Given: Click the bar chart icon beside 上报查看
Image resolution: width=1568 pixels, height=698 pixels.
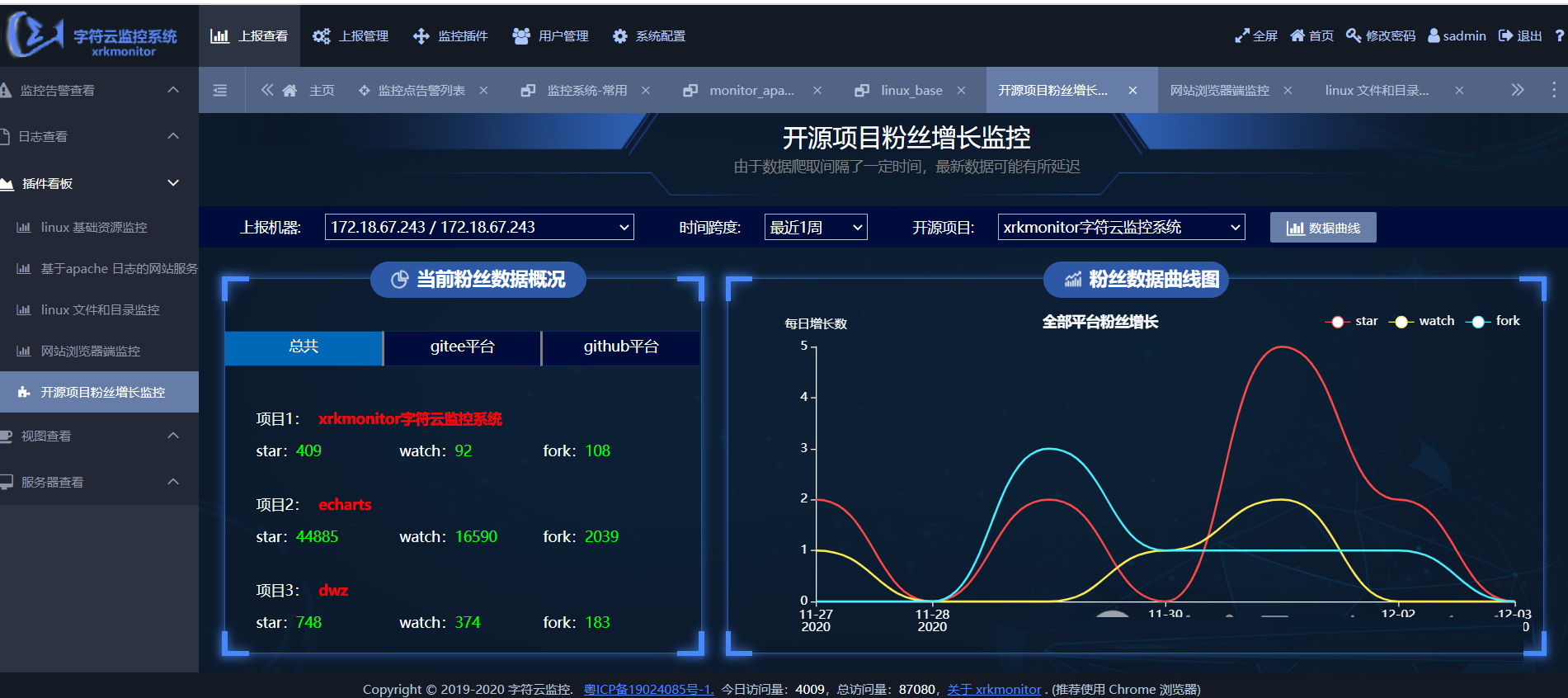Looking at the screenshot, I should pyautogui.click(x=219, y=36).
